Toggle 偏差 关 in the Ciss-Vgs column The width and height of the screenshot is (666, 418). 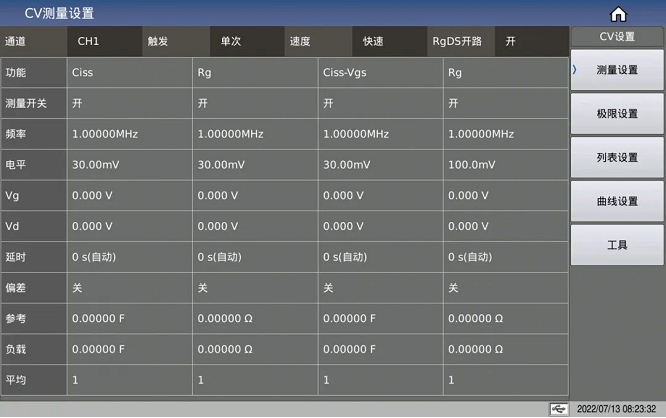[x=381, y=288]
